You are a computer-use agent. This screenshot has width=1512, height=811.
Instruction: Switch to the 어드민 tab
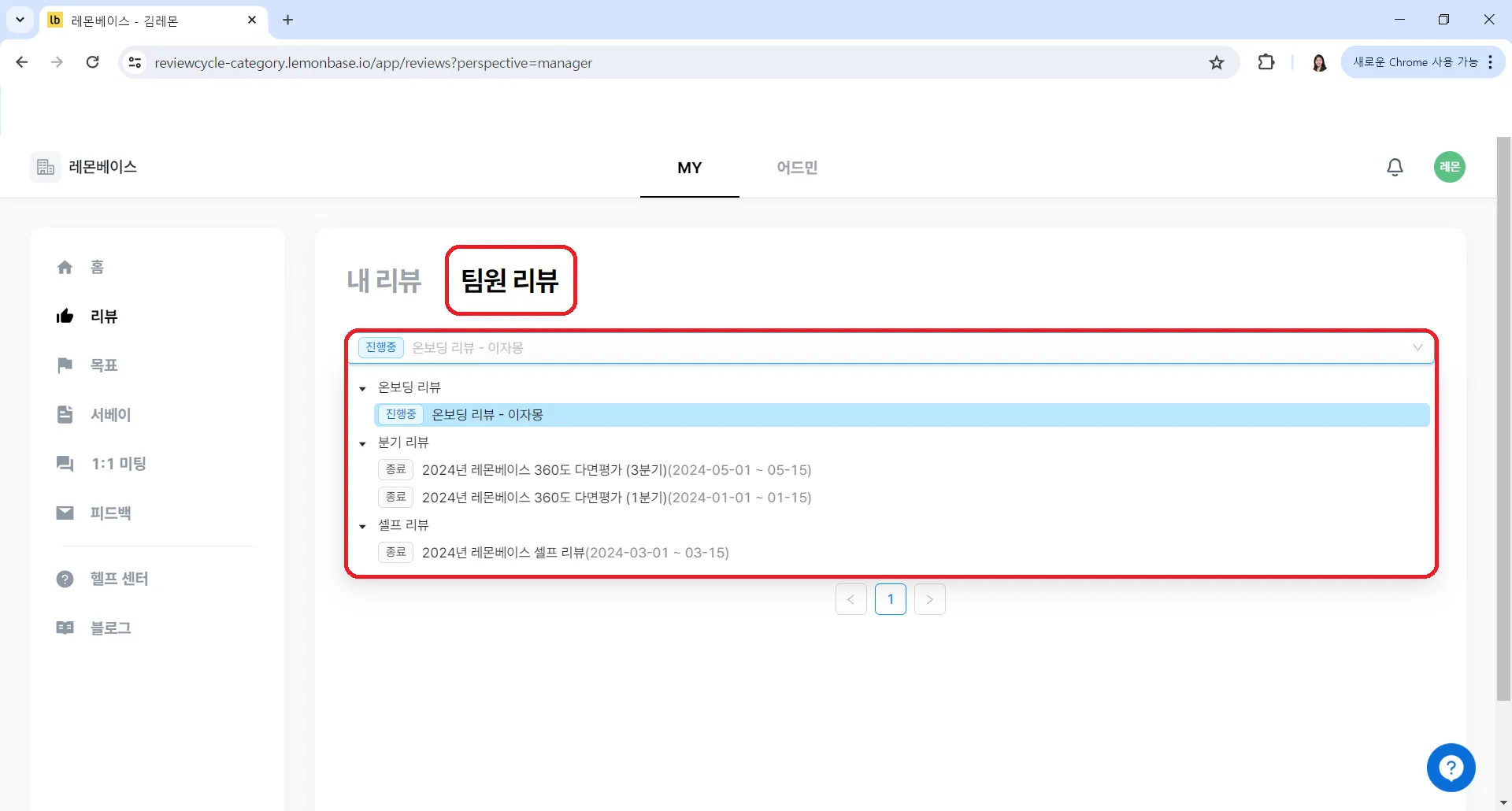point(797,168)
